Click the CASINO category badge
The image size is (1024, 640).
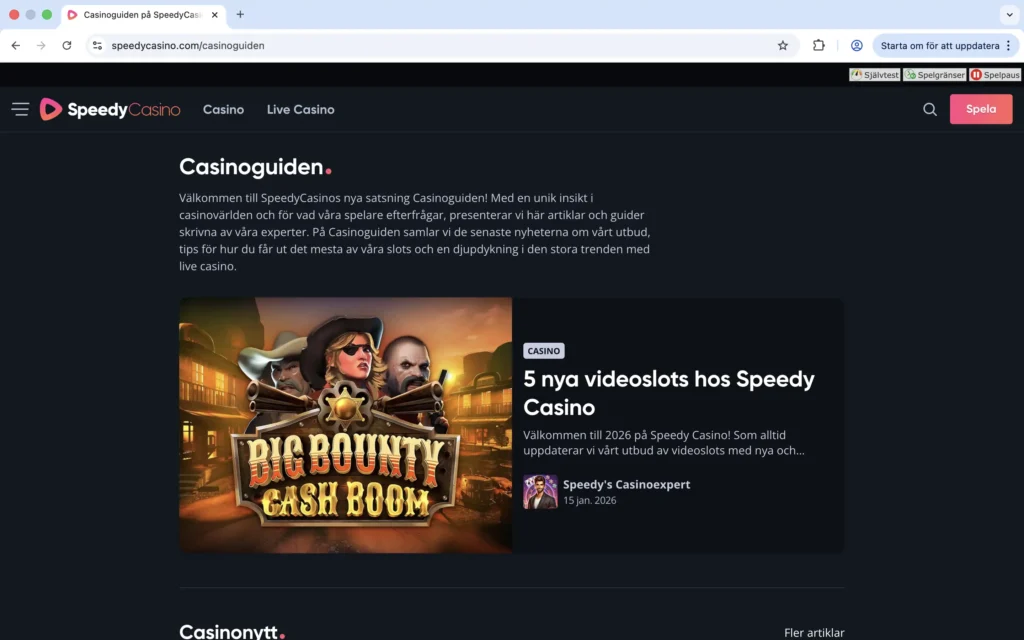tap(544, 350)
